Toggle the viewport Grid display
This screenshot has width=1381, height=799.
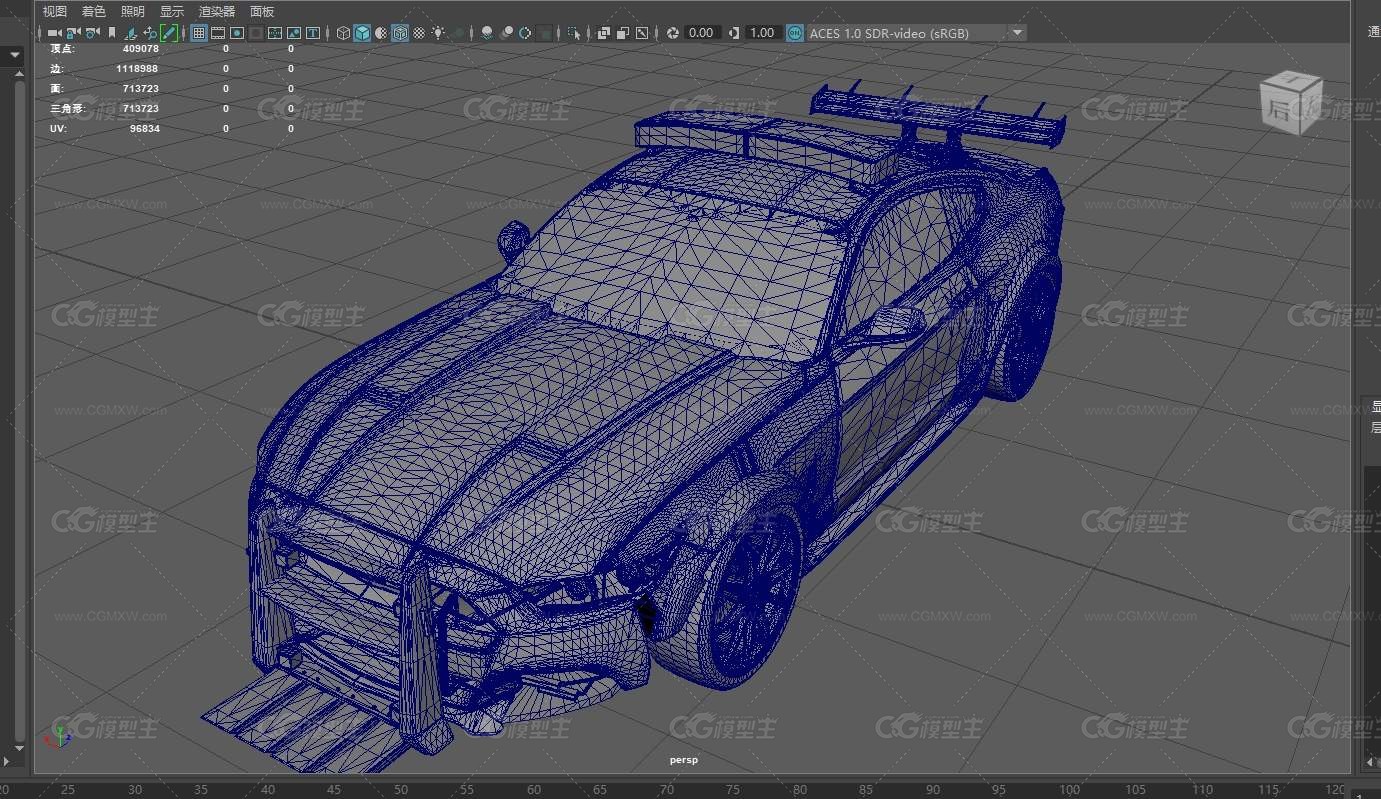(x=199, y=33)
